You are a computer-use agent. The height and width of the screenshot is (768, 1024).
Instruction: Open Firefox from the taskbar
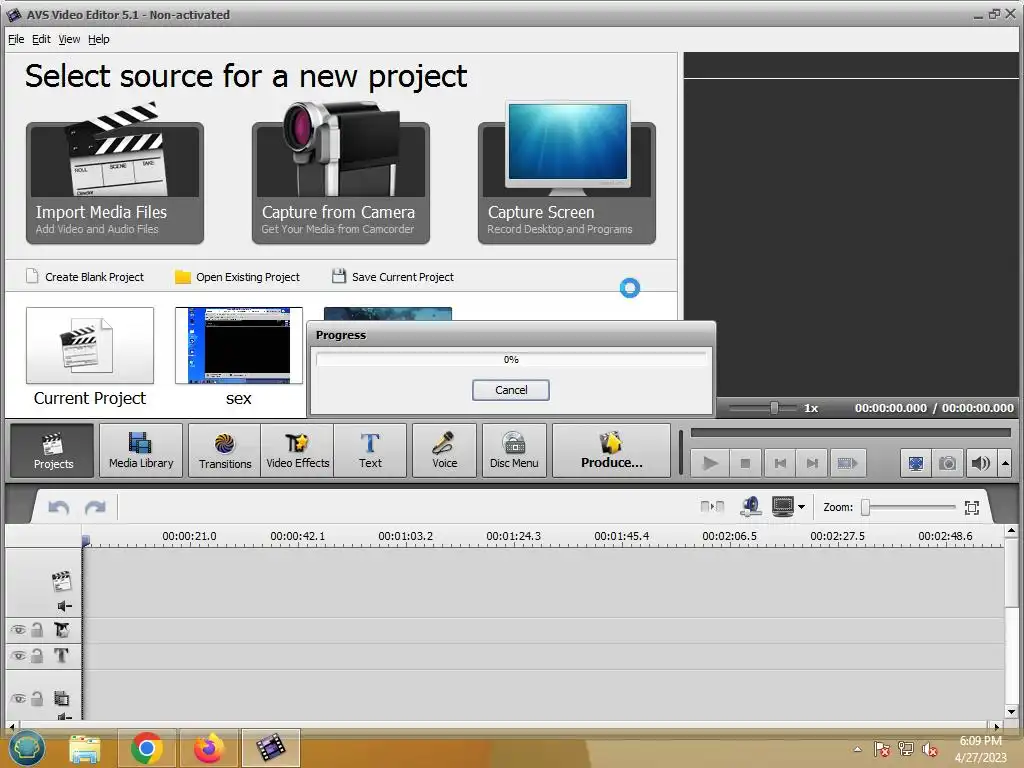[x=209, y=748]
